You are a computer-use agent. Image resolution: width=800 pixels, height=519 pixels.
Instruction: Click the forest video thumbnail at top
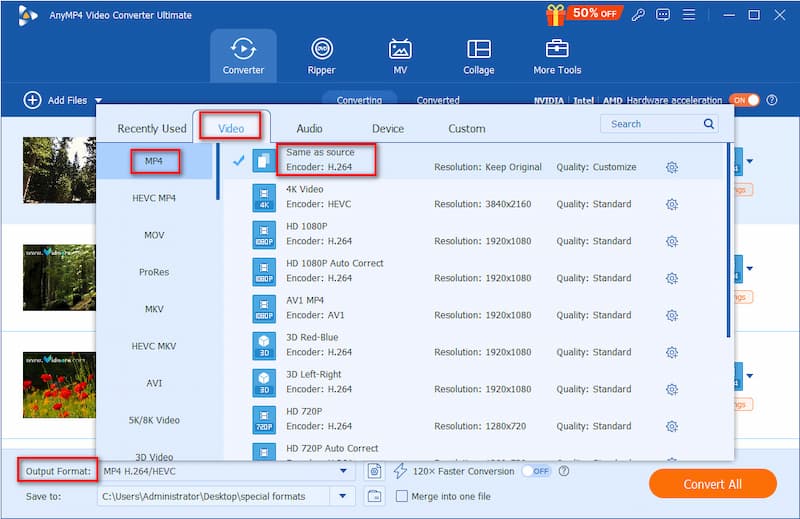pos(59,170)
